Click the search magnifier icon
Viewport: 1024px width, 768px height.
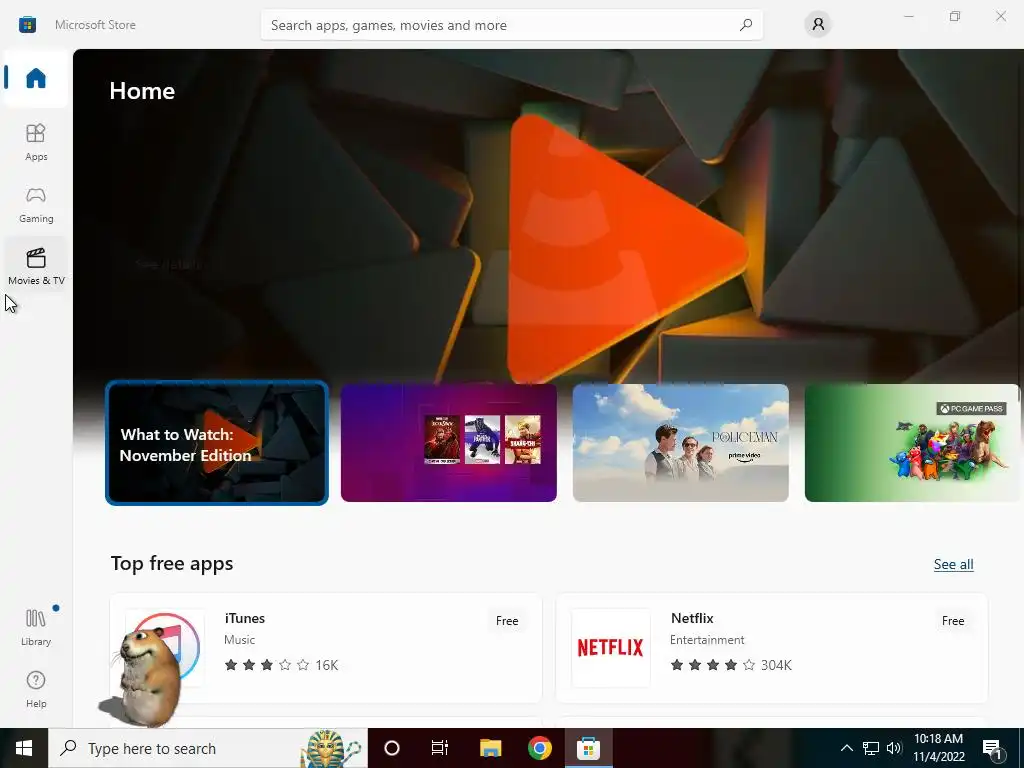[745, 25]
